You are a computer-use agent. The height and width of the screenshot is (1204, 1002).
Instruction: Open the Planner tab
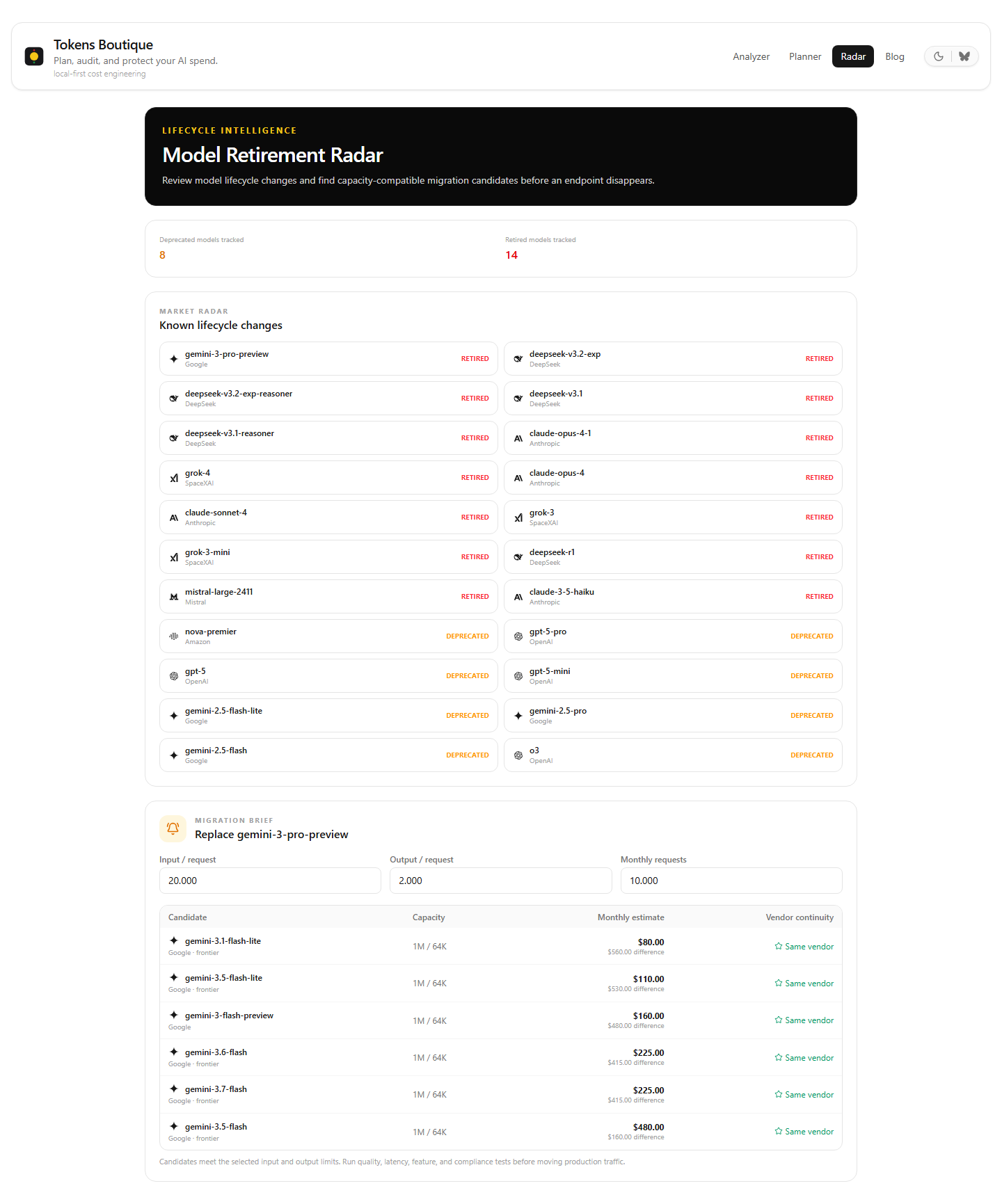tap(805, 56)
